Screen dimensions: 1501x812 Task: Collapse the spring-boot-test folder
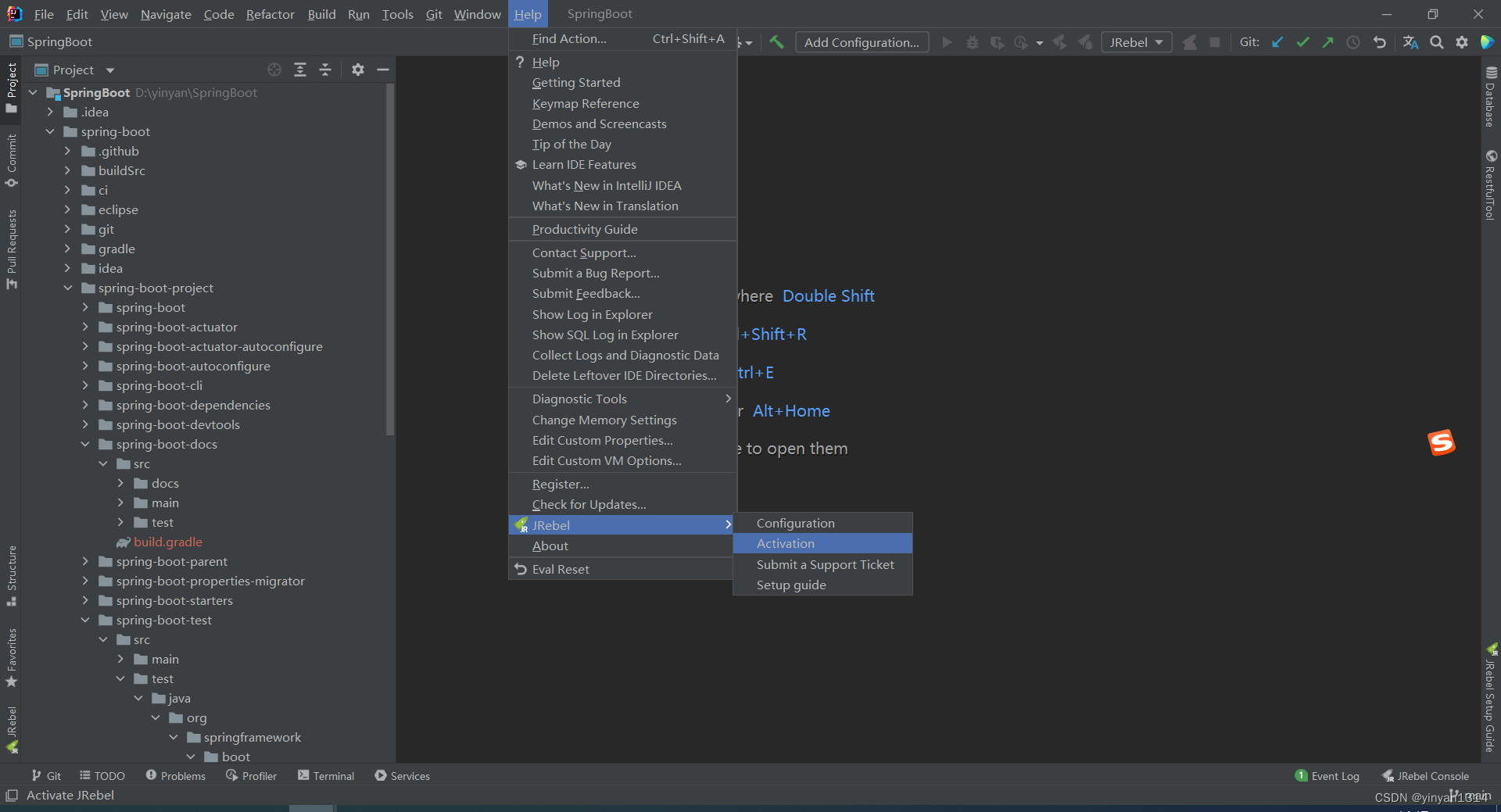coord(85,620)
